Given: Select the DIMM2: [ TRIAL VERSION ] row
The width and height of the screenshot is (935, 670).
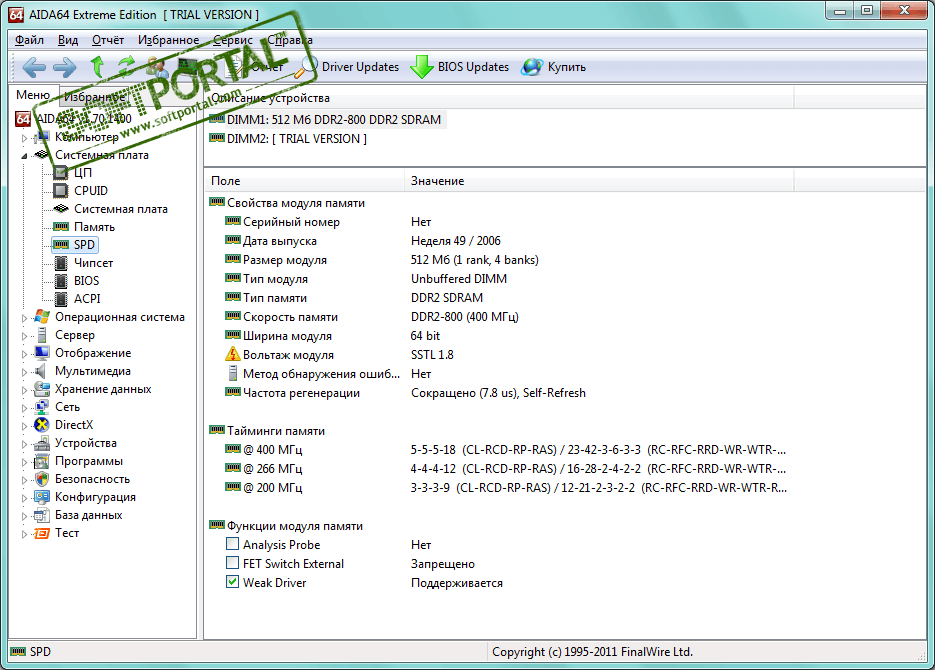Looking at the screenshot, I should [288, 138].
